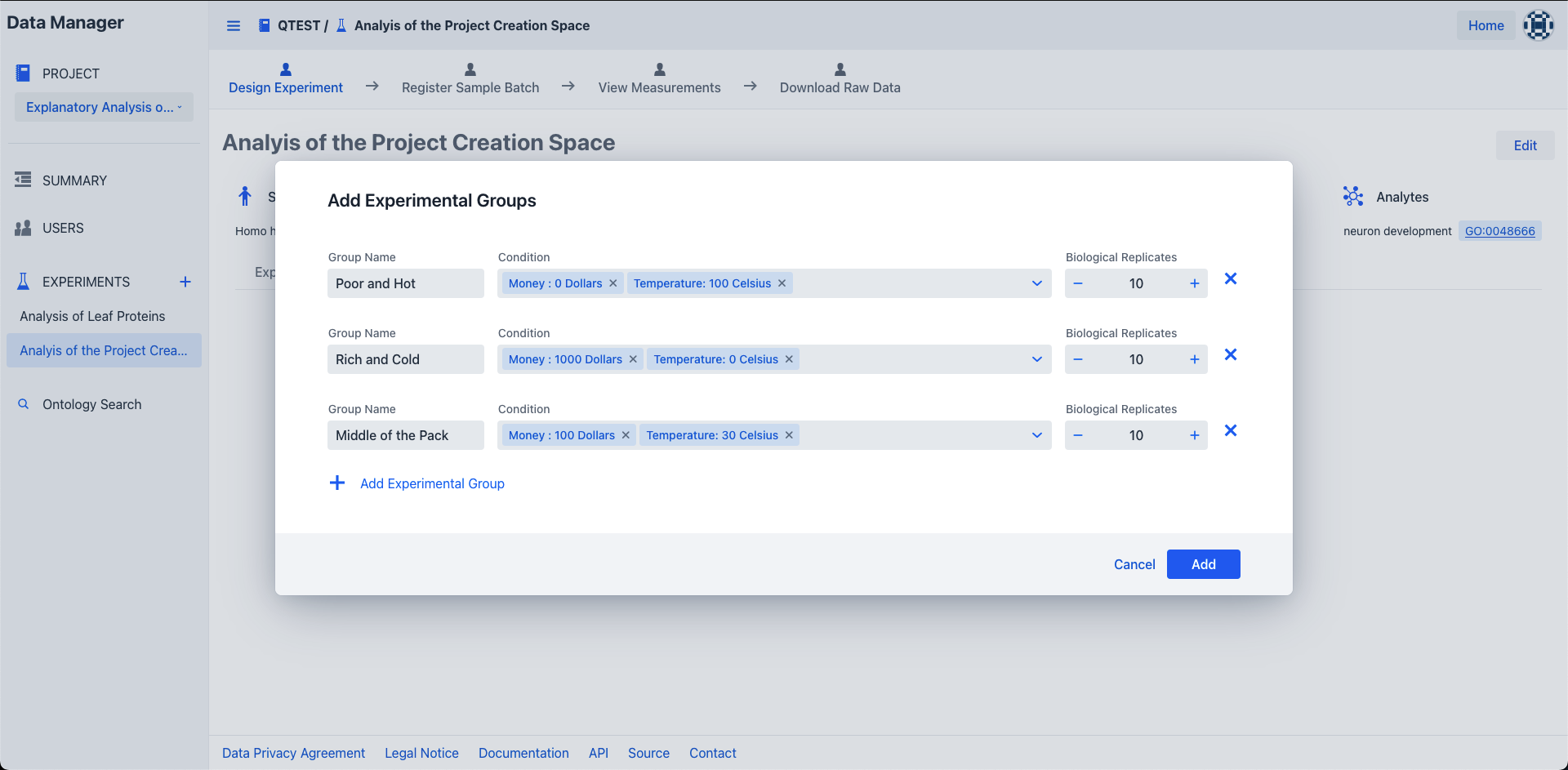Open SUMMARY in the sidebar

pyautogui.click(x=74, y=180)
